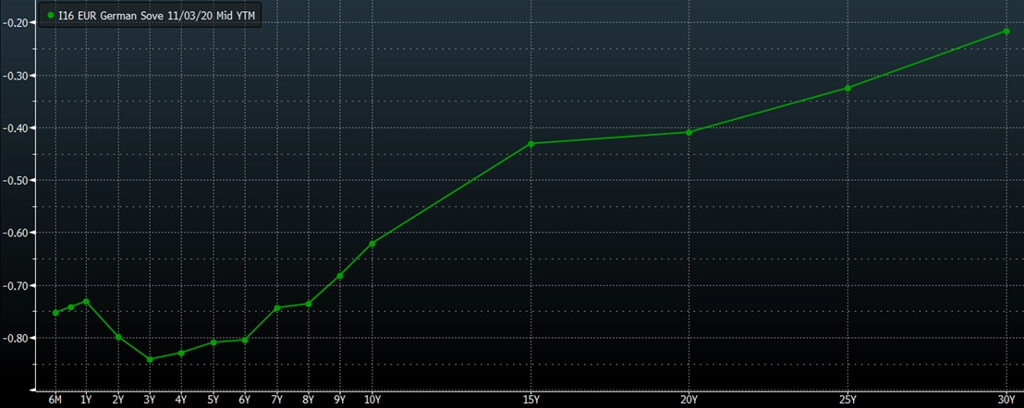
Task: Click the 20Y data point on the curve
Action: [689, 133]
